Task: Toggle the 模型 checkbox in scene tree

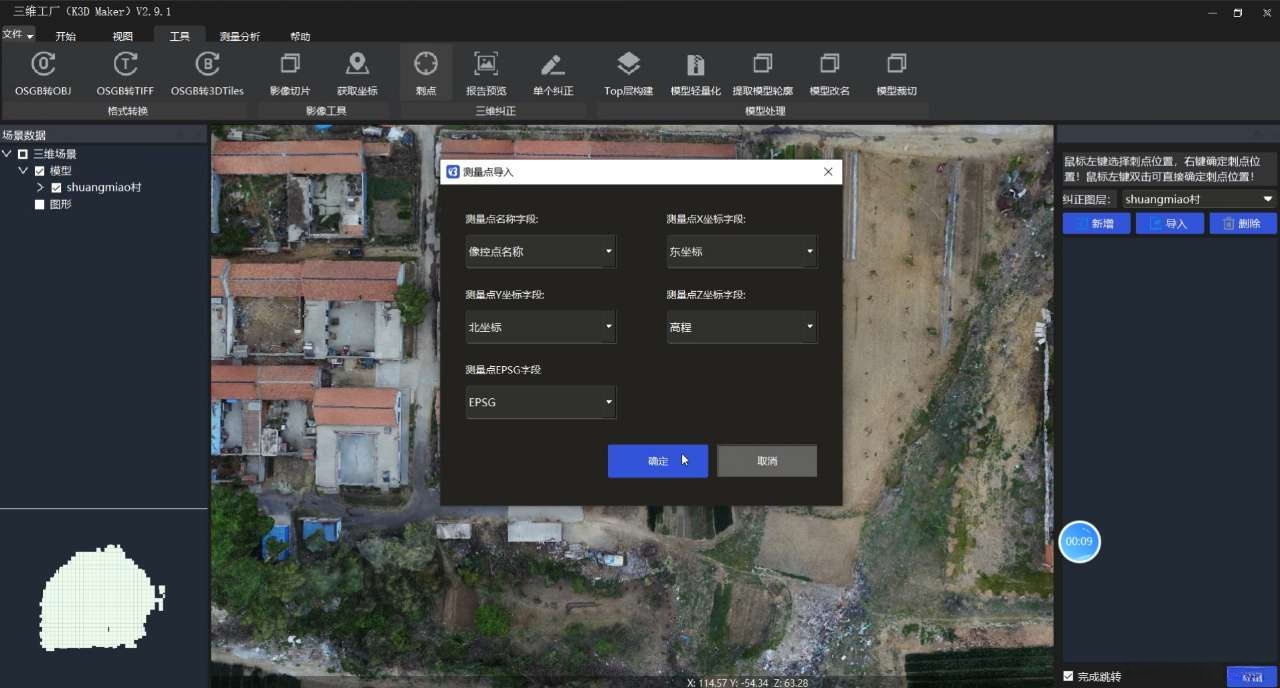Action: 40,171
